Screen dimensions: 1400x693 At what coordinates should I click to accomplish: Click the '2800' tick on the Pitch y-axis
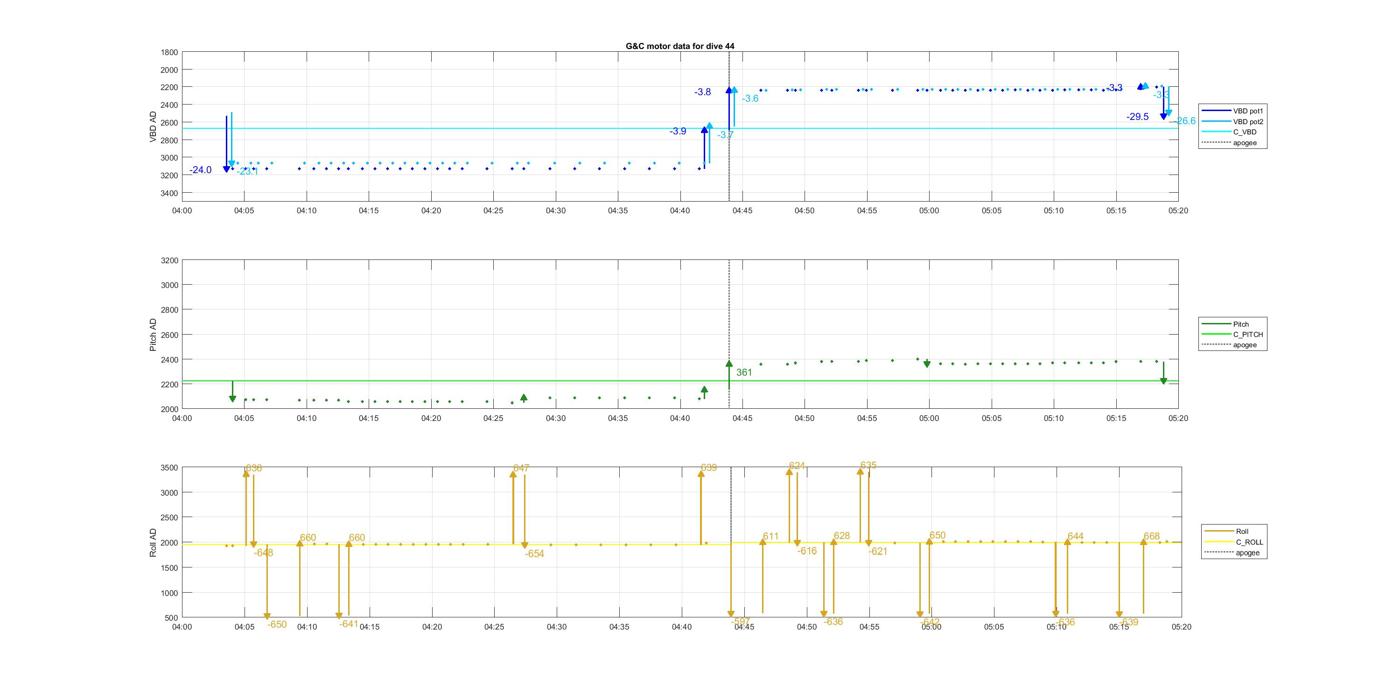pos(170,310)
